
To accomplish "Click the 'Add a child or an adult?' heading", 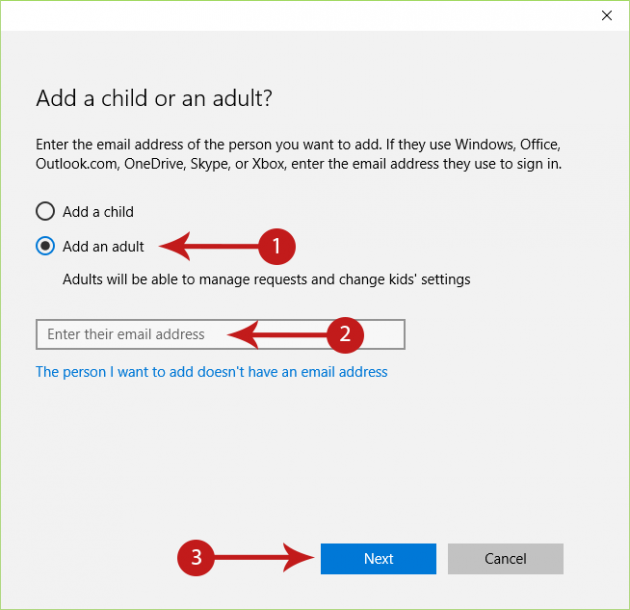I will pos(154,98).
